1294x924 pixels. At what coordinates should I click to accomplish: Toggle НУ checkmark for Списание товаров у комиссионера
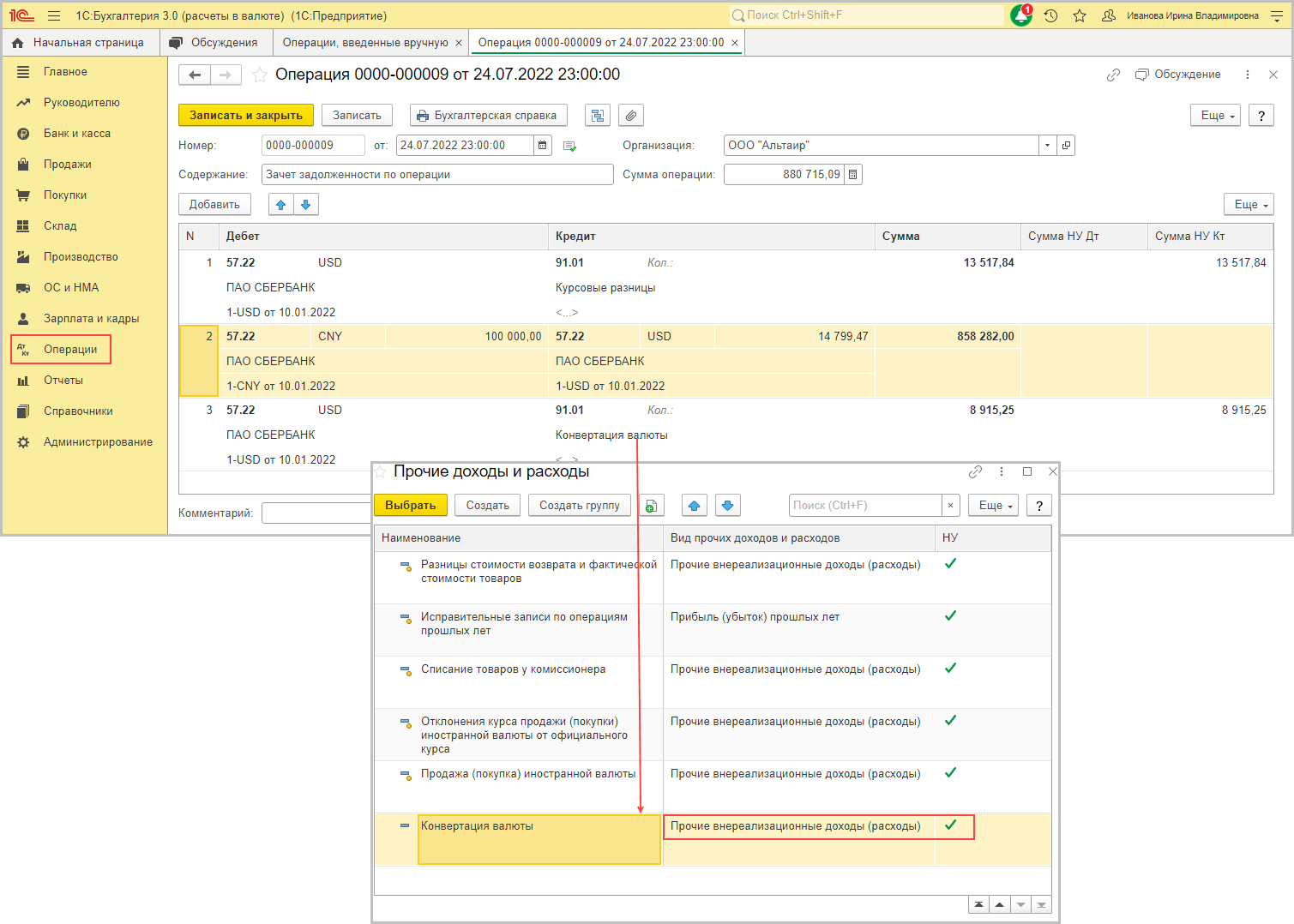950,669
